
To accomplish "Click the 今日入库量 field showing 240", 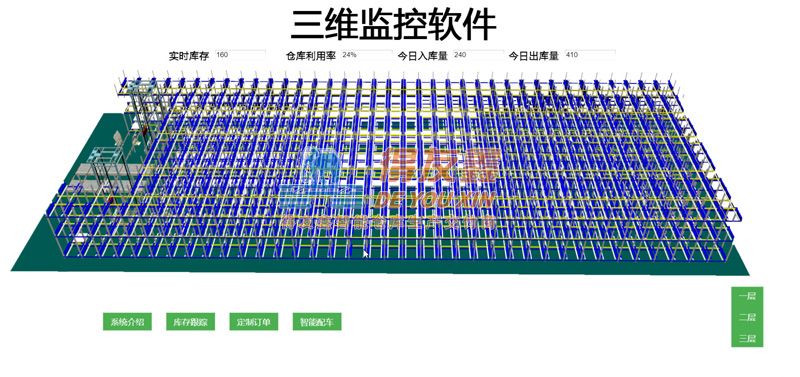I will (x=478, y=55).
